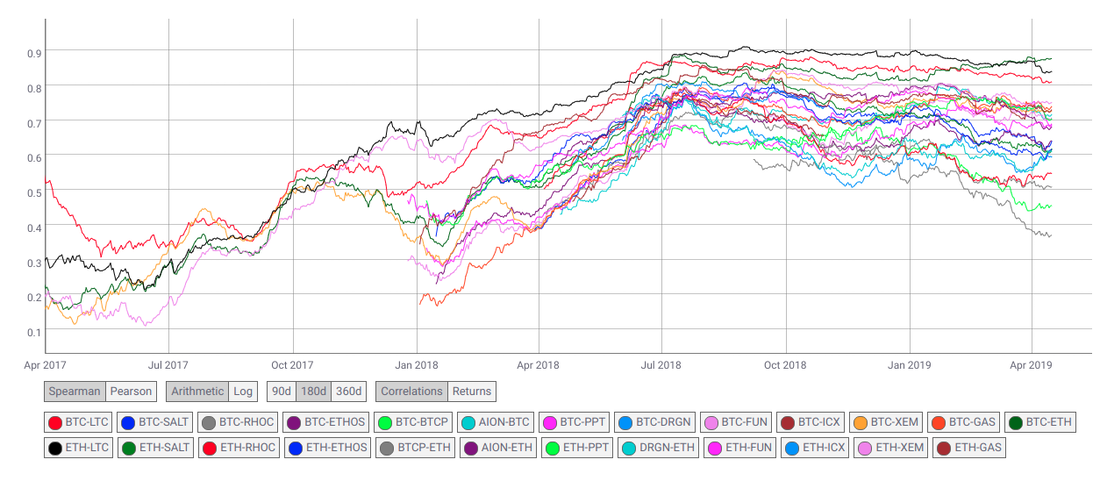
Task: Click the 0.1 y-axis value
Action: 34,332
